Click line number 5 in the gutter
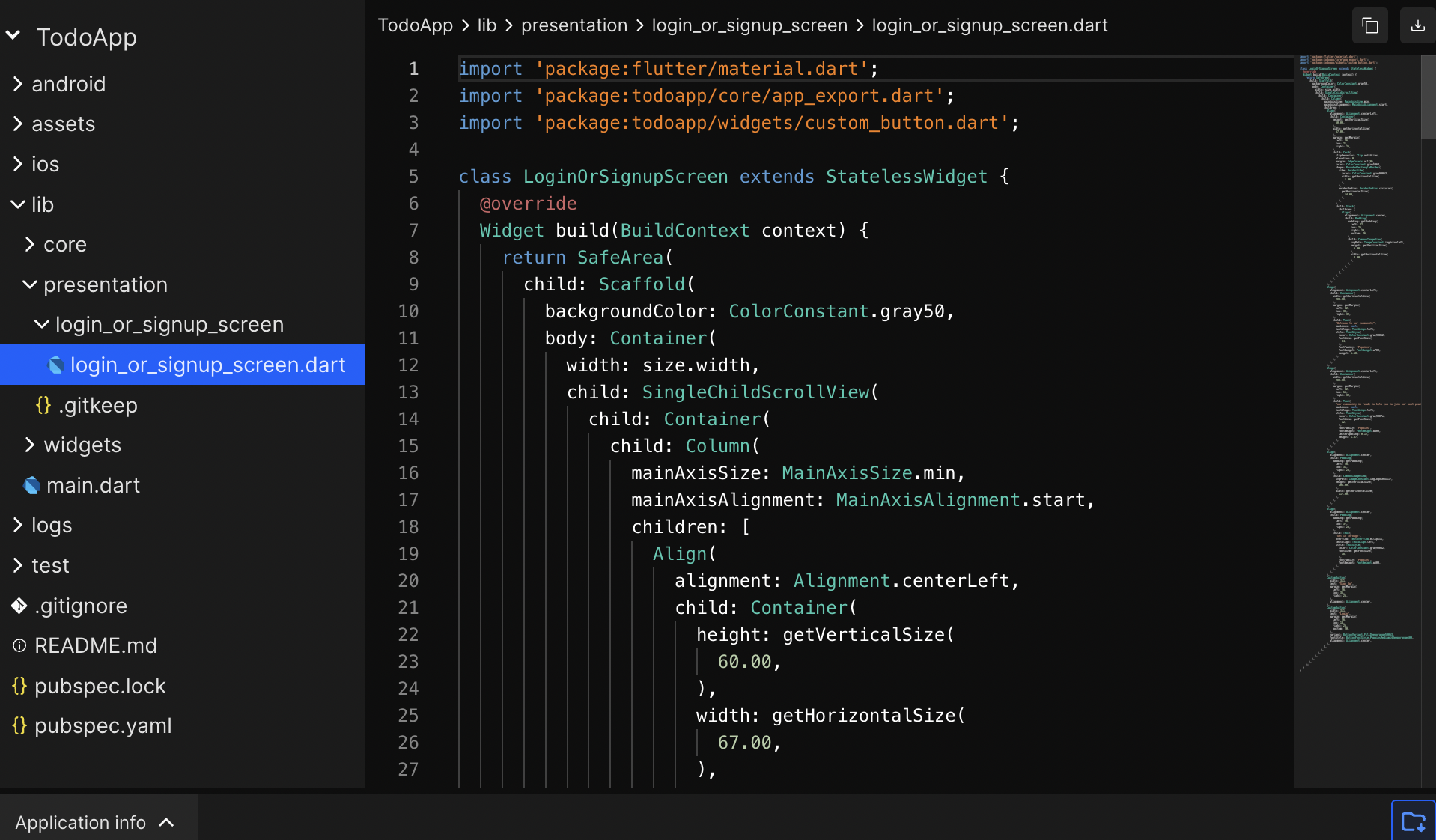This screenshot has width=1436, height=840. 413,177
